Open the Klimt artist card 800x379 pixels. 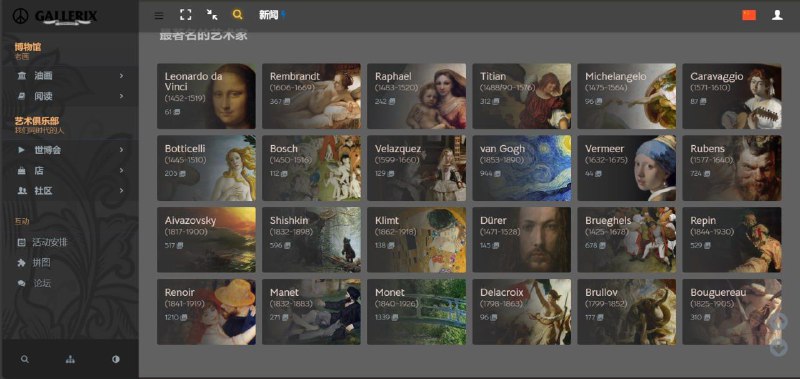point(416,240)
